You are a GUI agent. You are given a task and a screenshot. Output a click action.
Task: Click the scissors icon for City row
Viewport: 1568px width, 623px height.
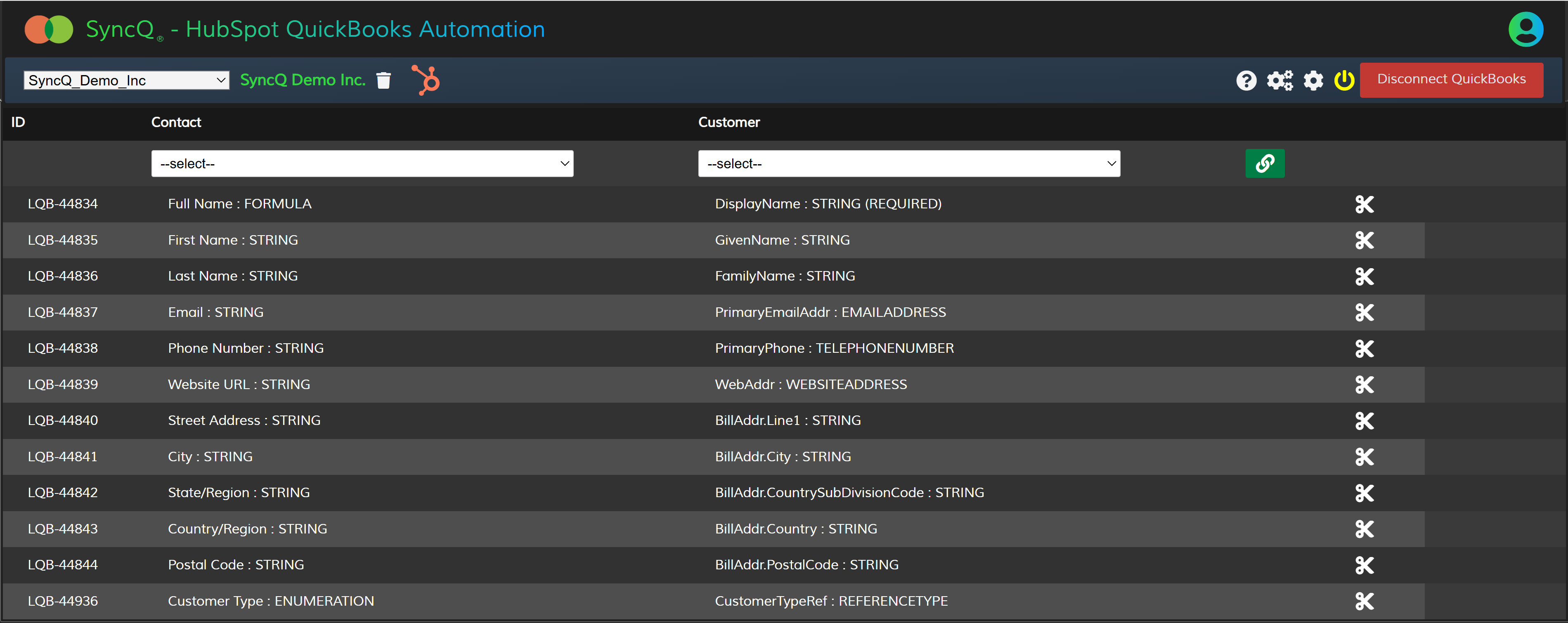click(1364, 457)
